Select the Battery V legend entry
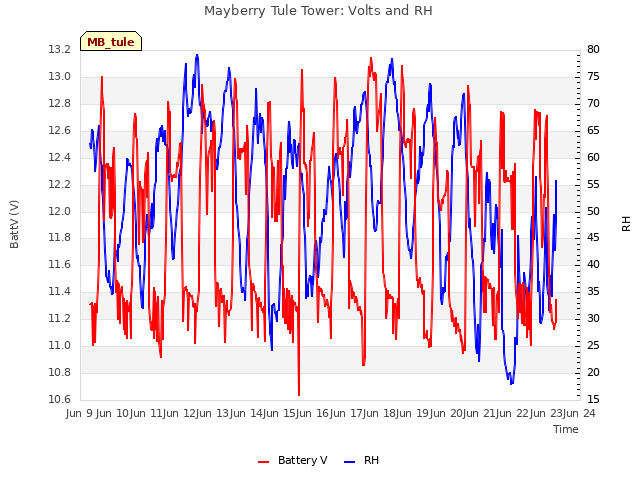The image size is (640, 480). [293, 460]
